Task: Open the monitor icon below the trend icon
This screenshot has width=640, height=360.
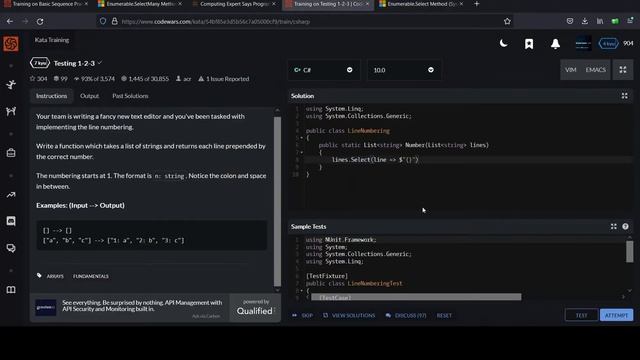Action: coord(11,221)
